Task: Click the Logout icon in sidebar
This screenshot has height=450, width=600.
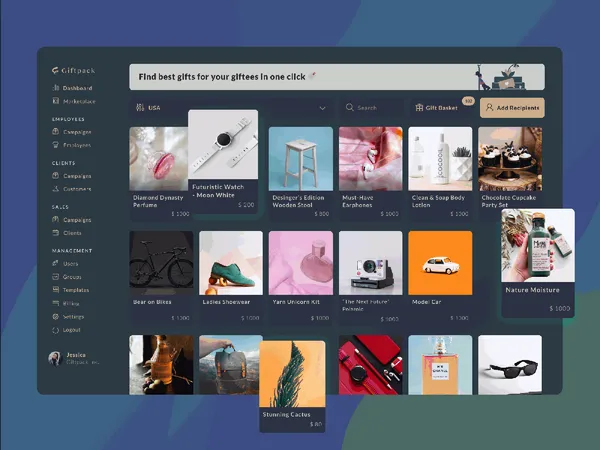Action: point(55,330)
